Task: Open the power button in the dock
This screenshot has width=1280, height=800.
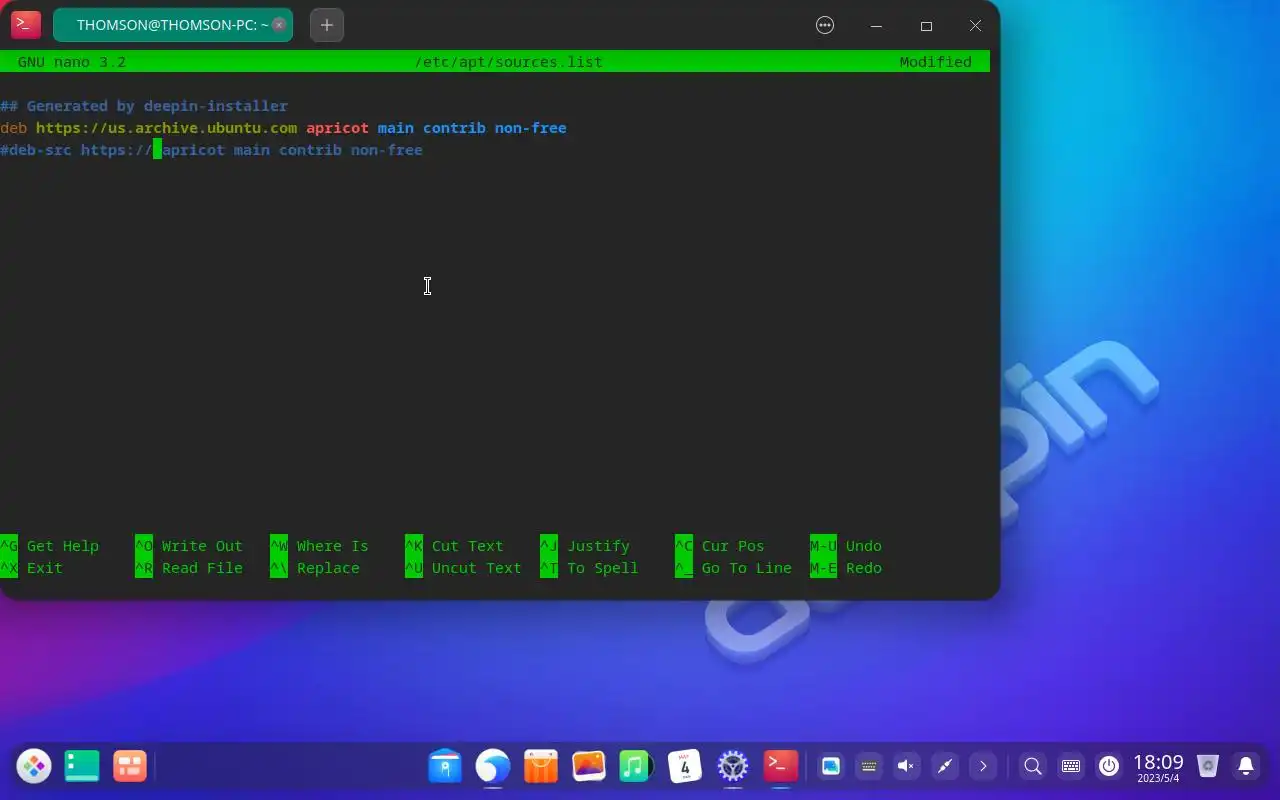Action: click(x=1108, y=767)
